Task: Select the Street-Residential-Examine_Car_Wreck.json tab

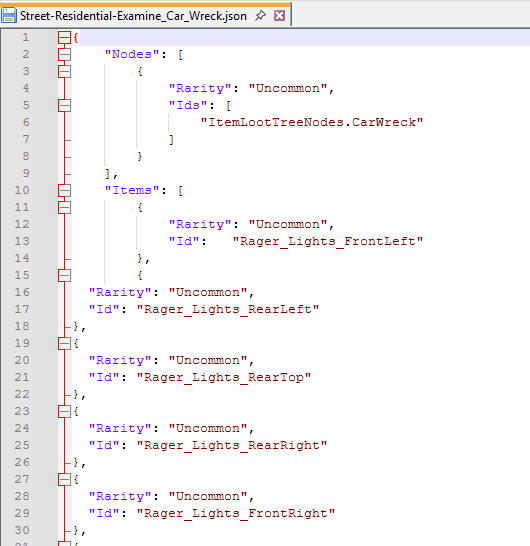Action: (133, 16)
